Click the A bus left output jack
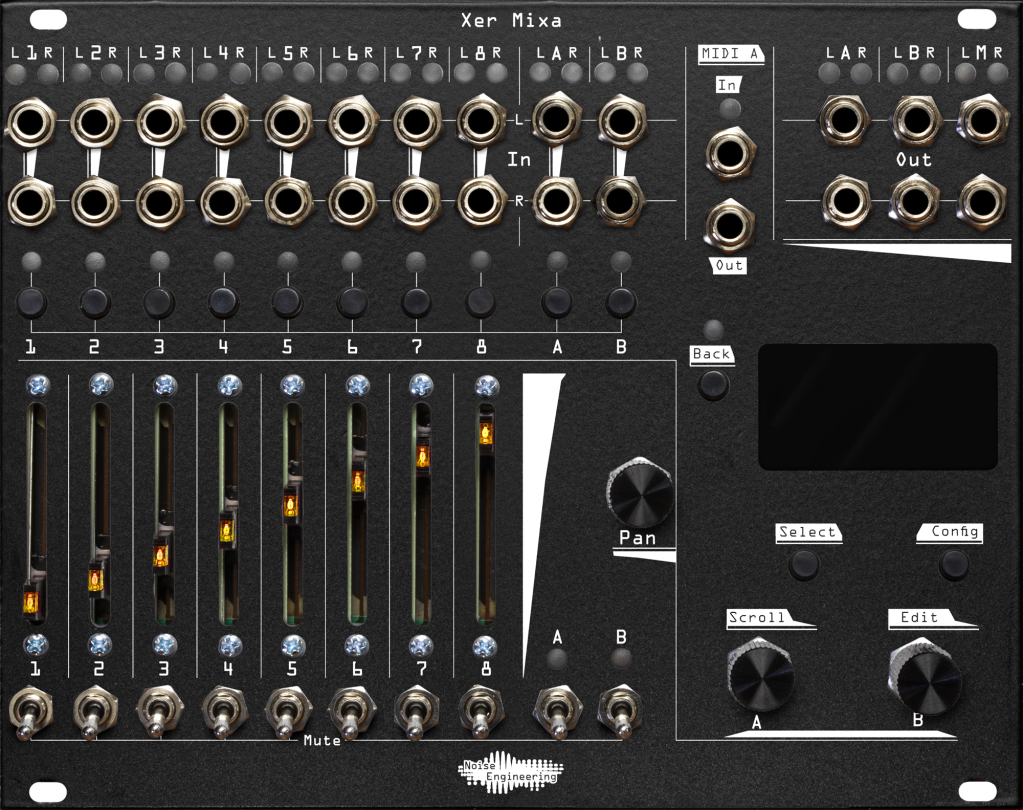 point(846,118)
